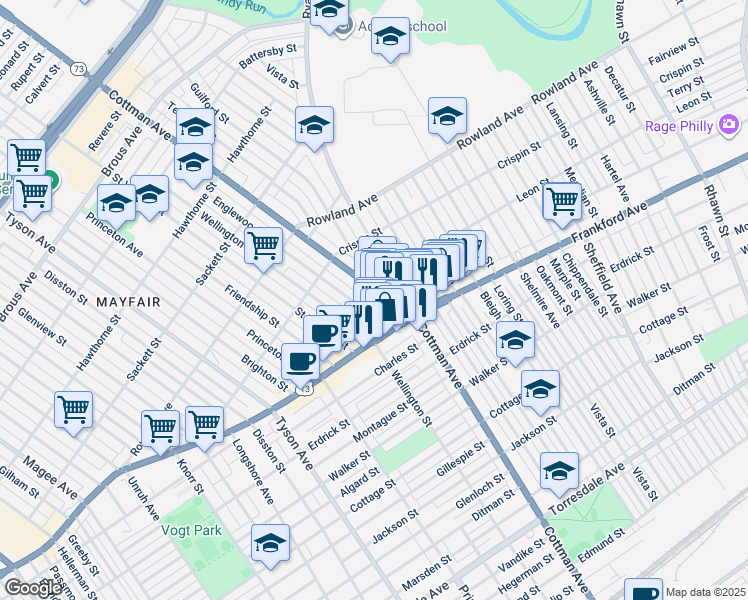Click the Vogt Park label

[x=191, y=530]
